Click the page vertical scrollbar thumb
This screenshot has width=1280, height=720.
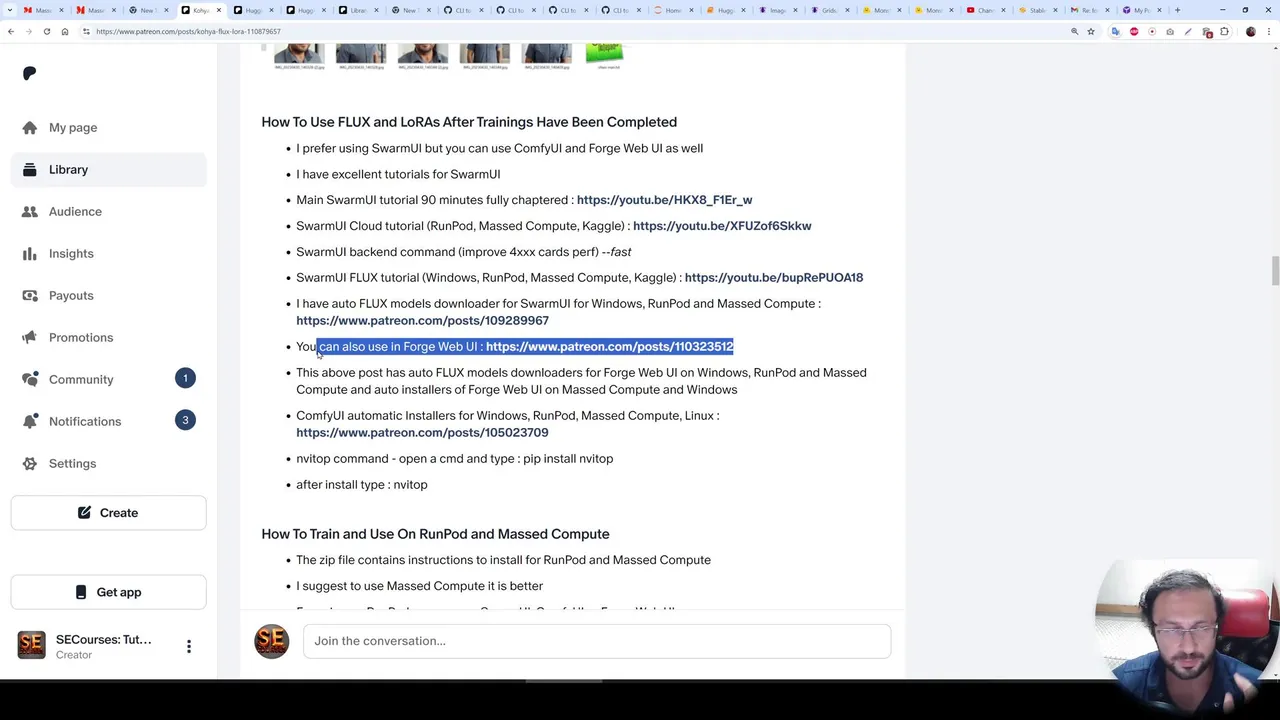pyautogui.click(x=1274, y=270)
